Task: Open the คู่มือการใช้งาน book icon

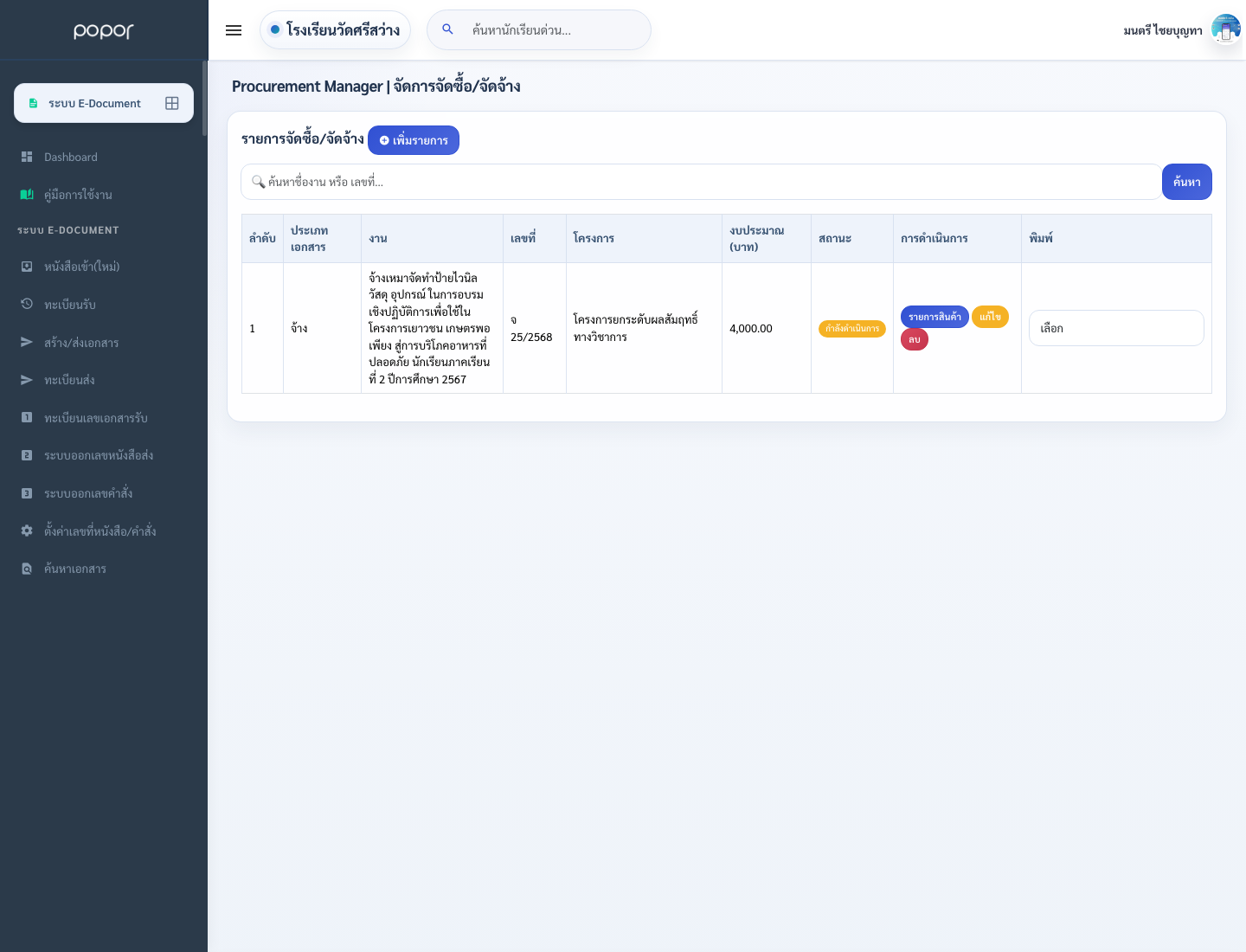Action: (27, 195)
